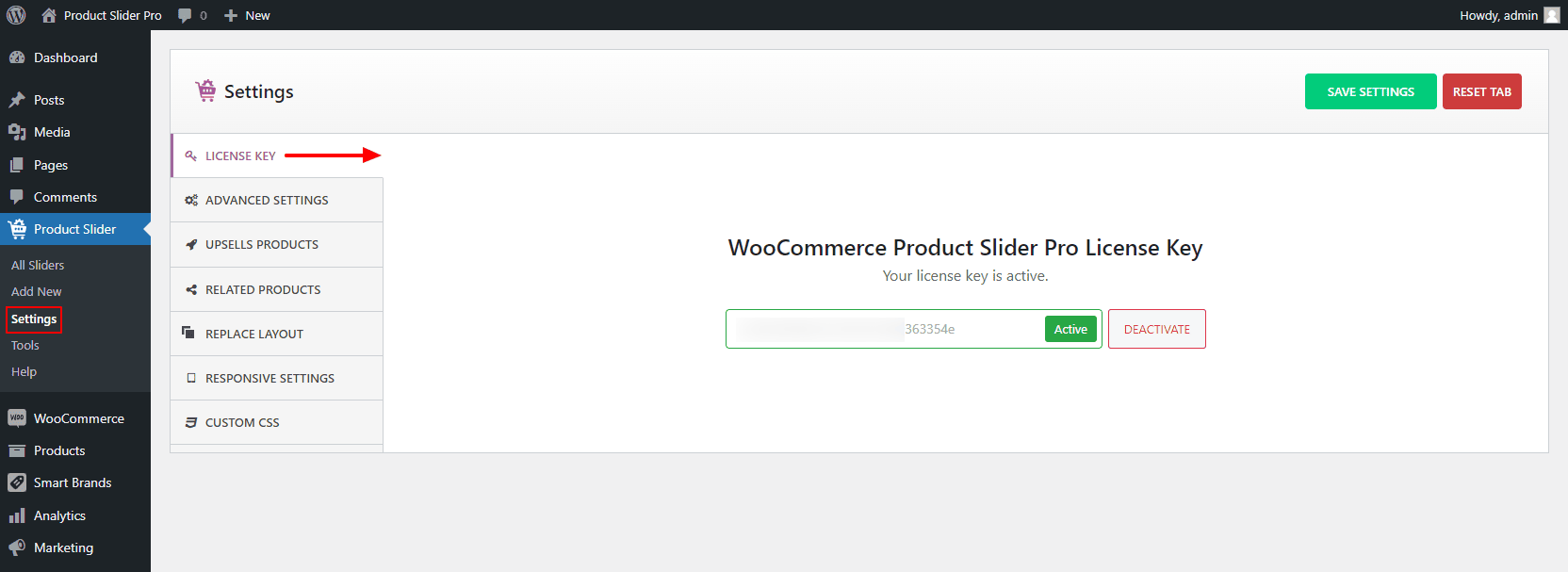The height and width of the screenshot is (572, 1568).
Task: Click the WooCommerce logo icon in sidebar
Action: (x=17, y=418)
